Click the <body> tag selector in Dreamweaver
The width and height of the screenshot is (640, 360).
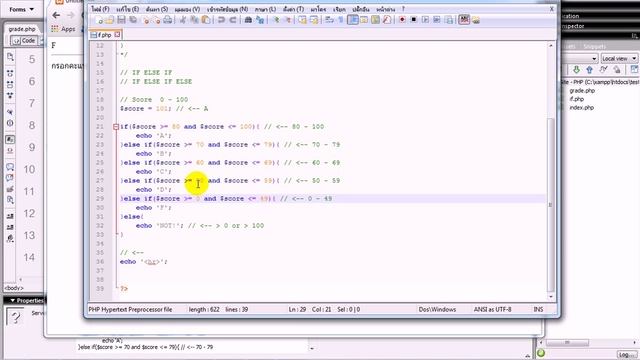[x=14, y=288]
